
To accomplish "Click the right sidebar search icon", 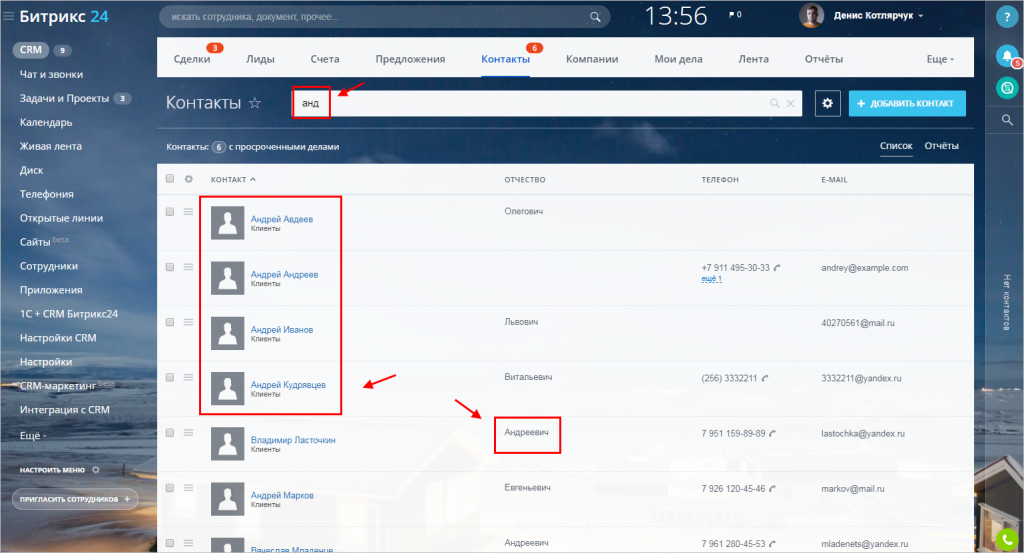I will pyautogui.click(x=1007, y=119).
